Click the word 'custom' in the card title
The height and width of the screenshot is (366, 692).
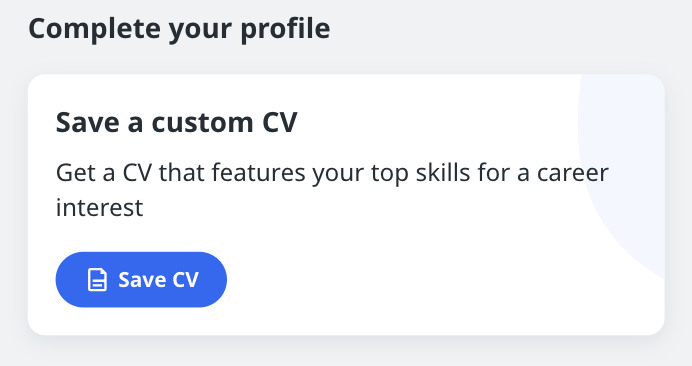click(x=203, y=123)
